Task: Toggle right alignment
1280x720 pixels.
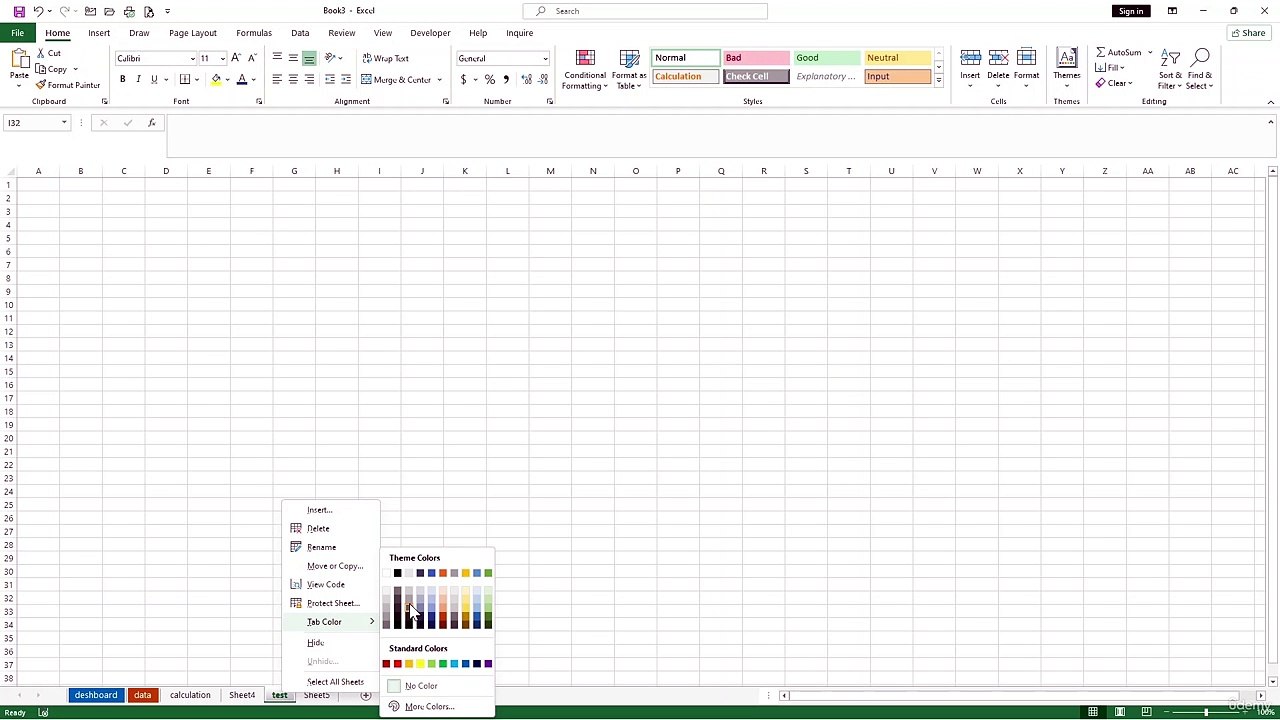Action: pyautogui.click(x=309, y=79)
